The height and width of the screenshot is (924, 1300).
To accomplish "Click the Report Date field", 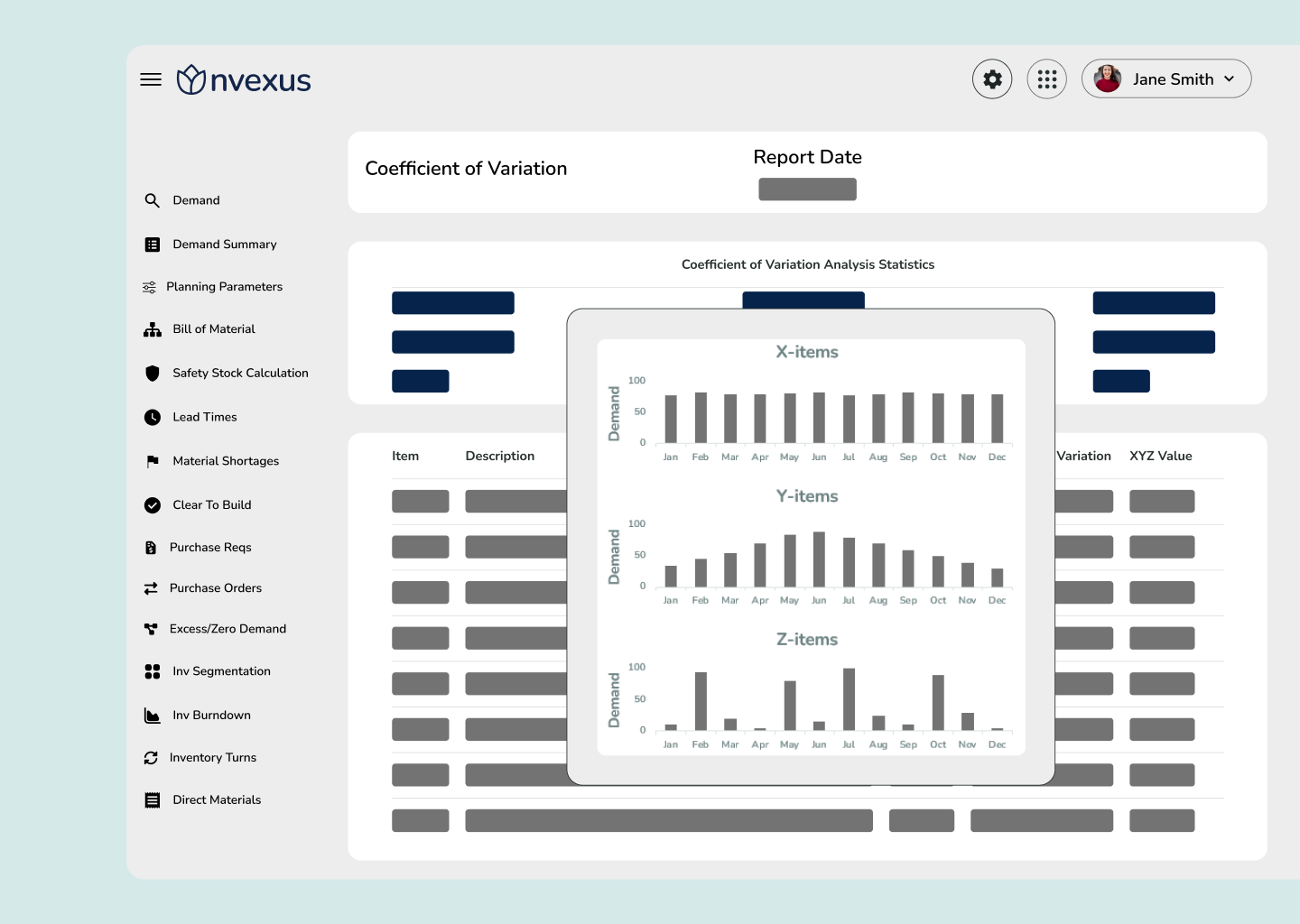I will (x=807, y=189).
